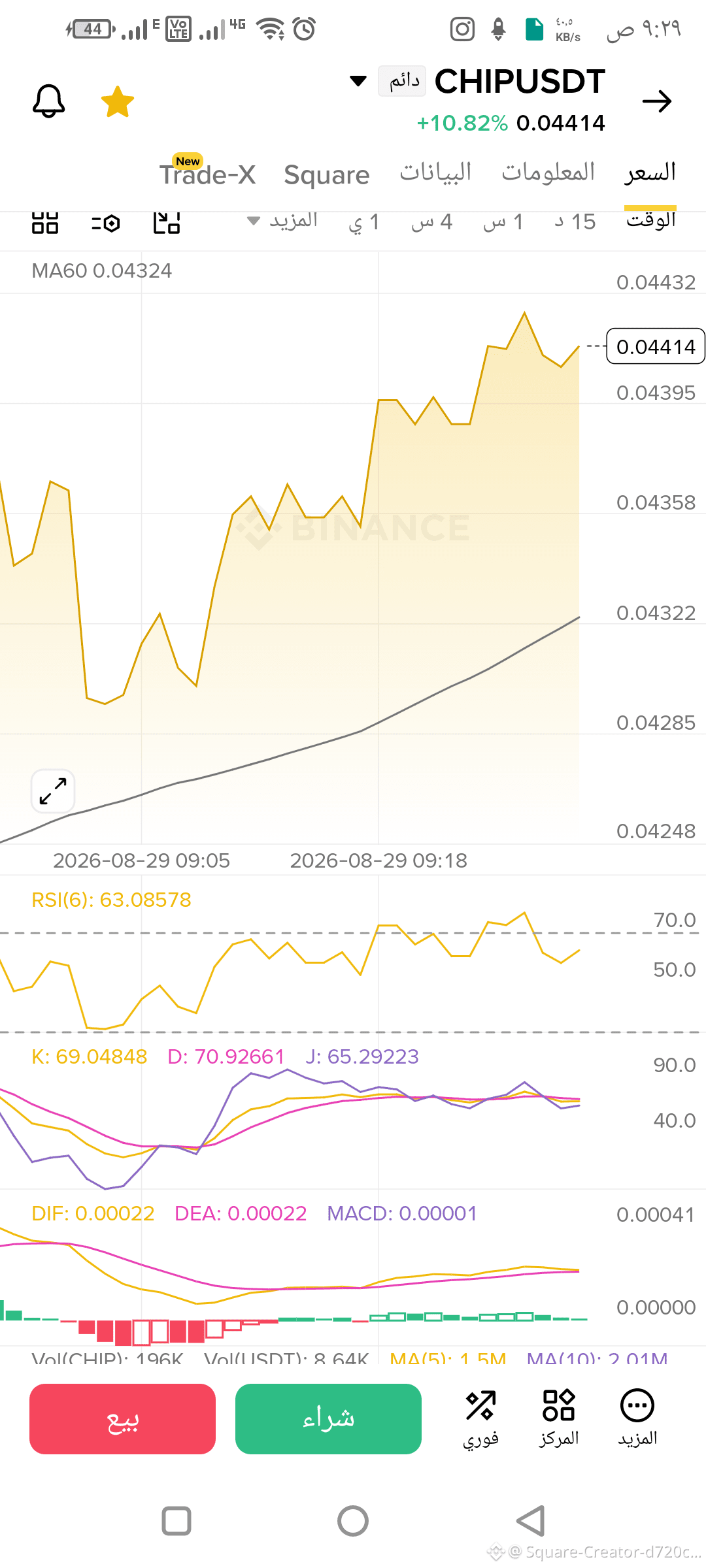Expand the CHIPUSDT pair selector arrow
This screenshot has height=1568, width=706.
[x=358, y=81]
